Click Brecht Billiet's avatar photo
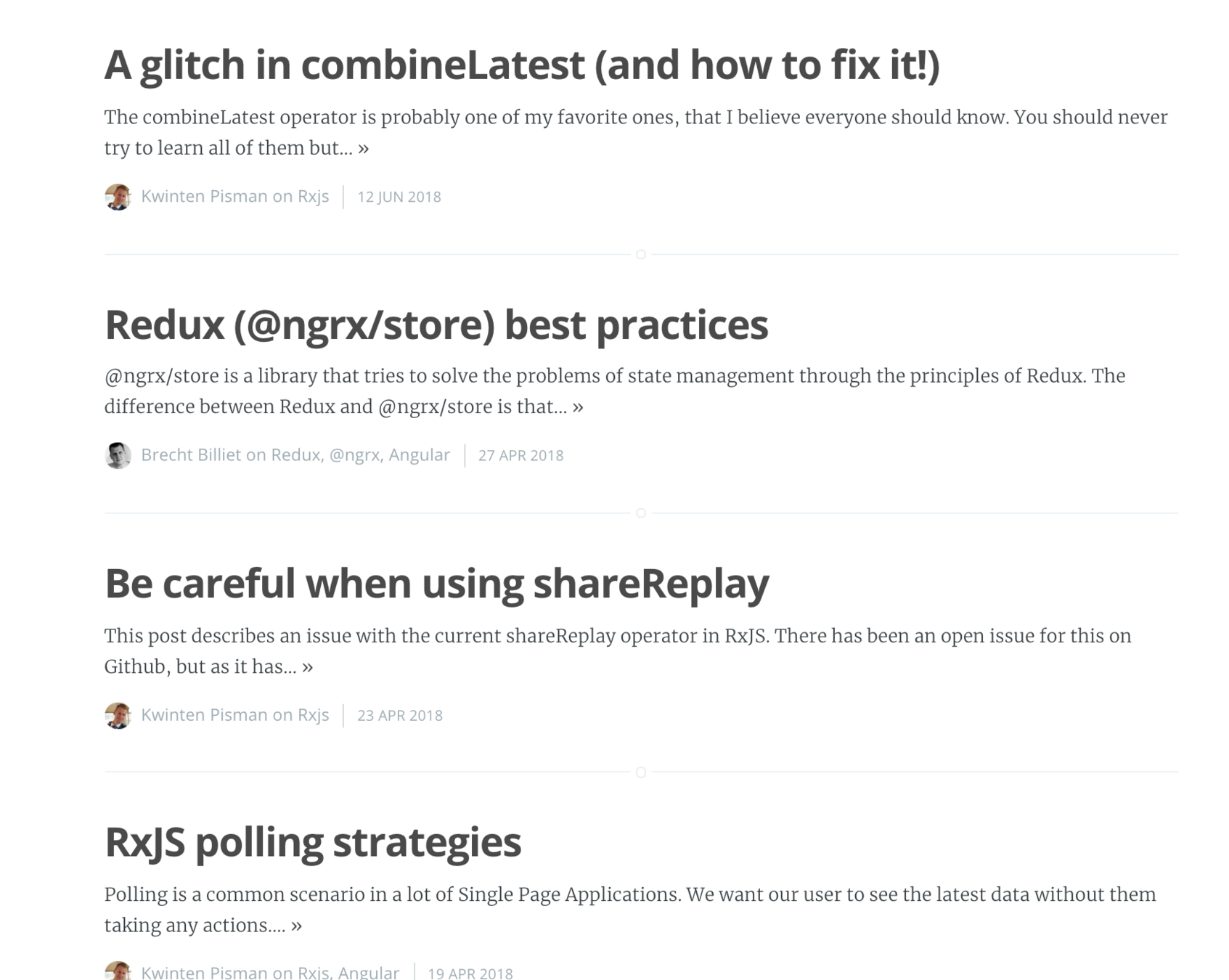The width and height of the screenshot is (1229, 980). pos(118,455)
